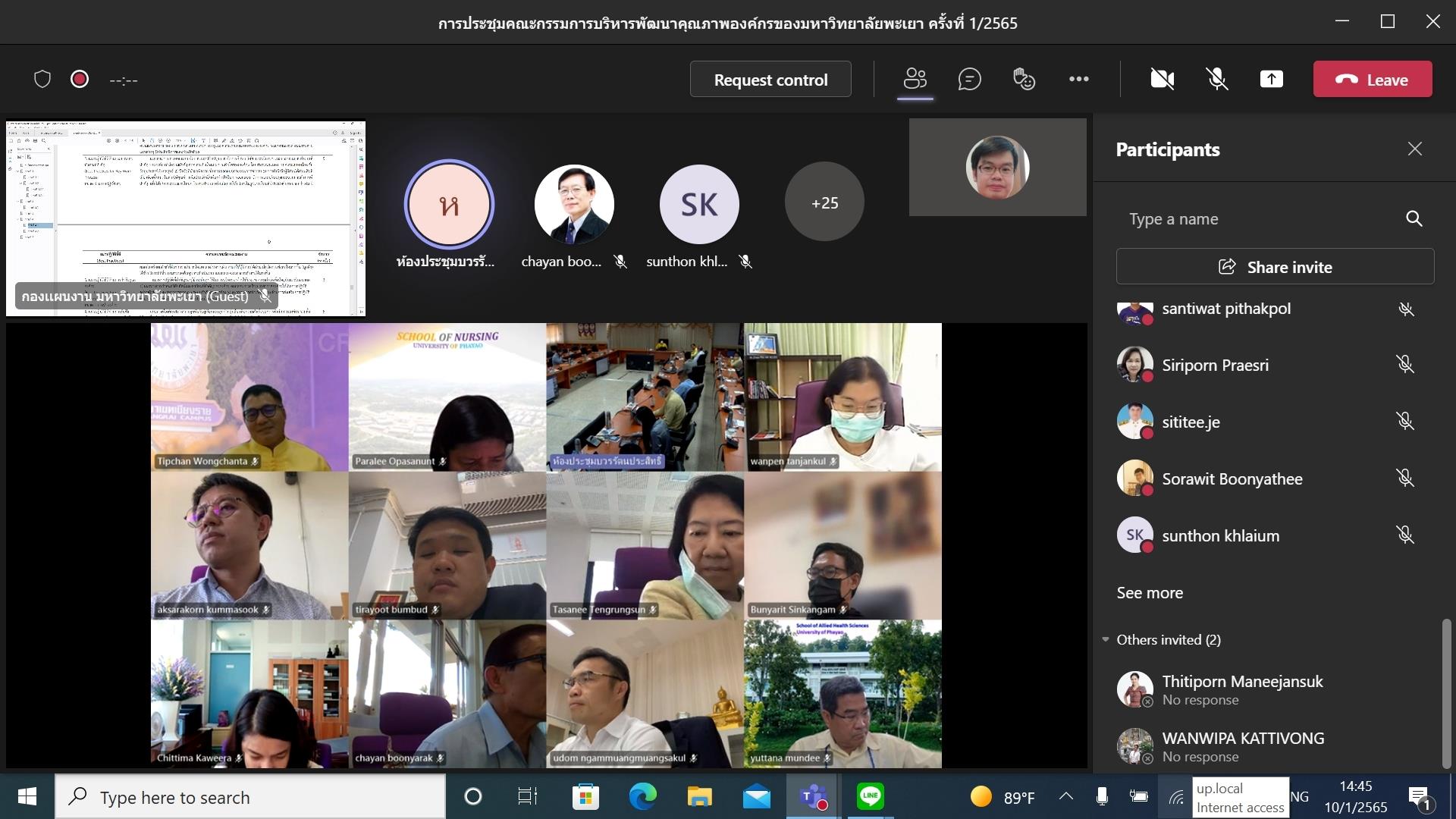Toggle mute icon for Siriporn Praesri

coord(1405,365)
